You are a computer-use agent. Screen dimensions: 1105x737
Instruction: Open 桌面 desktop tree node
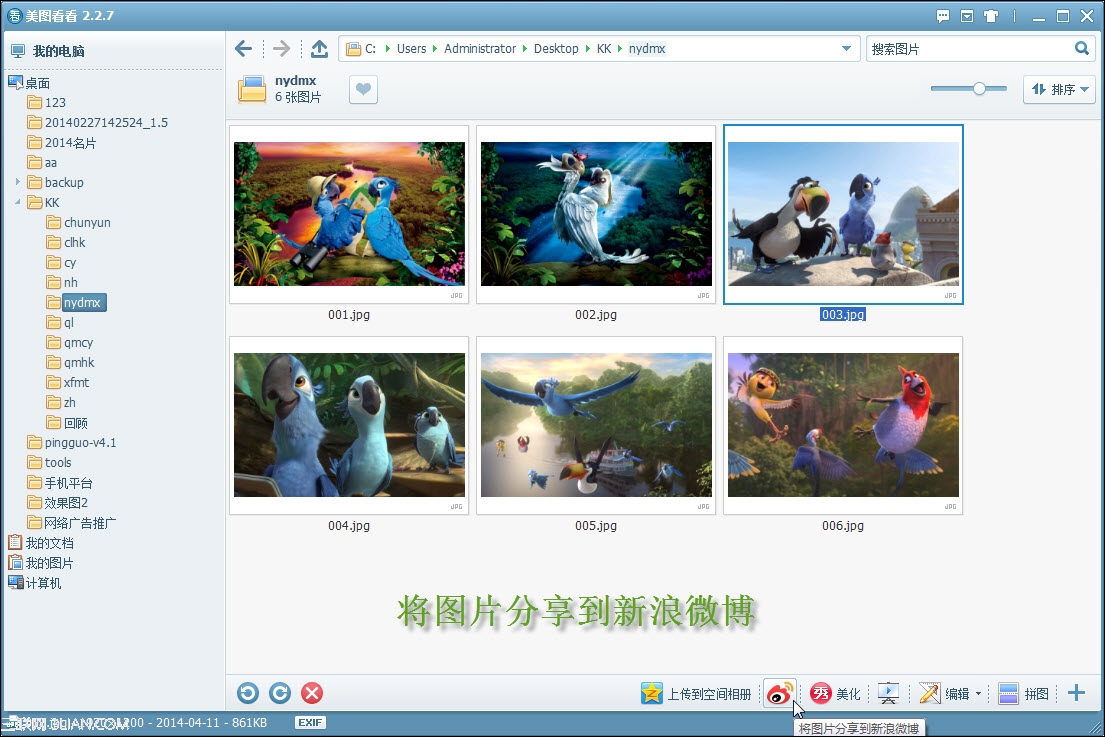(30, 82)
